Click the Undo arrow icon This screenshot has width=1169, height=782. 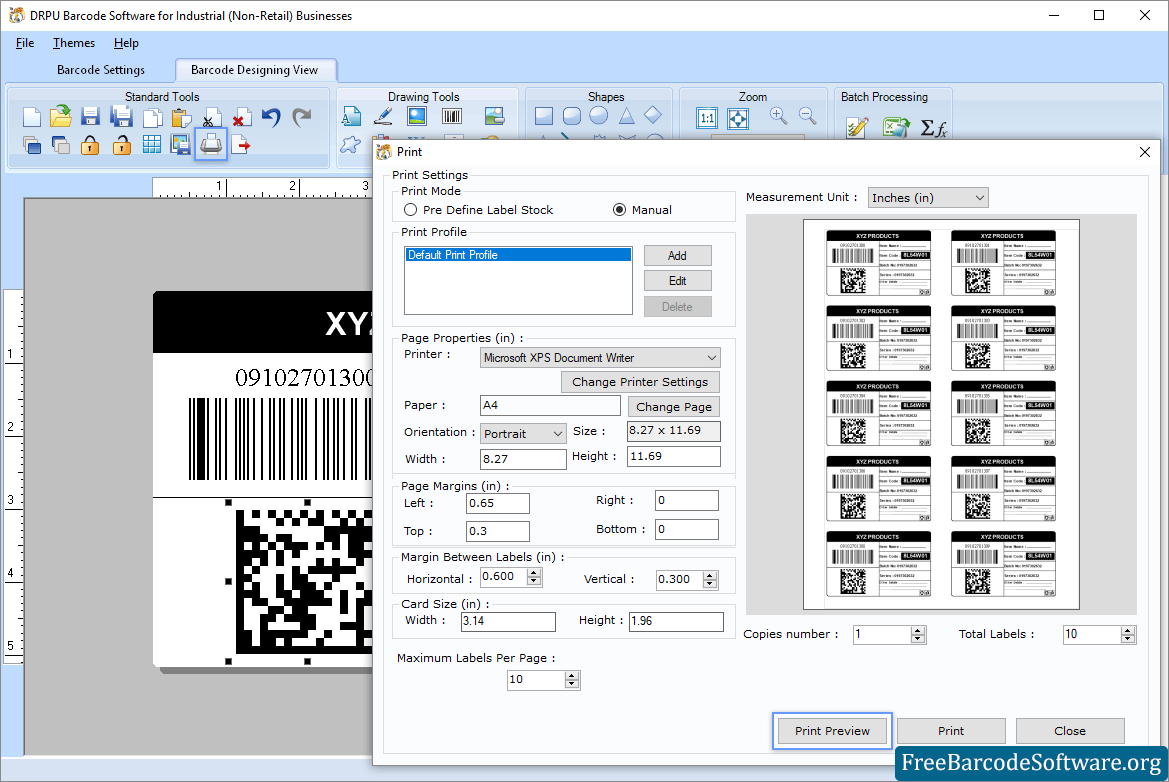point(271,117)
